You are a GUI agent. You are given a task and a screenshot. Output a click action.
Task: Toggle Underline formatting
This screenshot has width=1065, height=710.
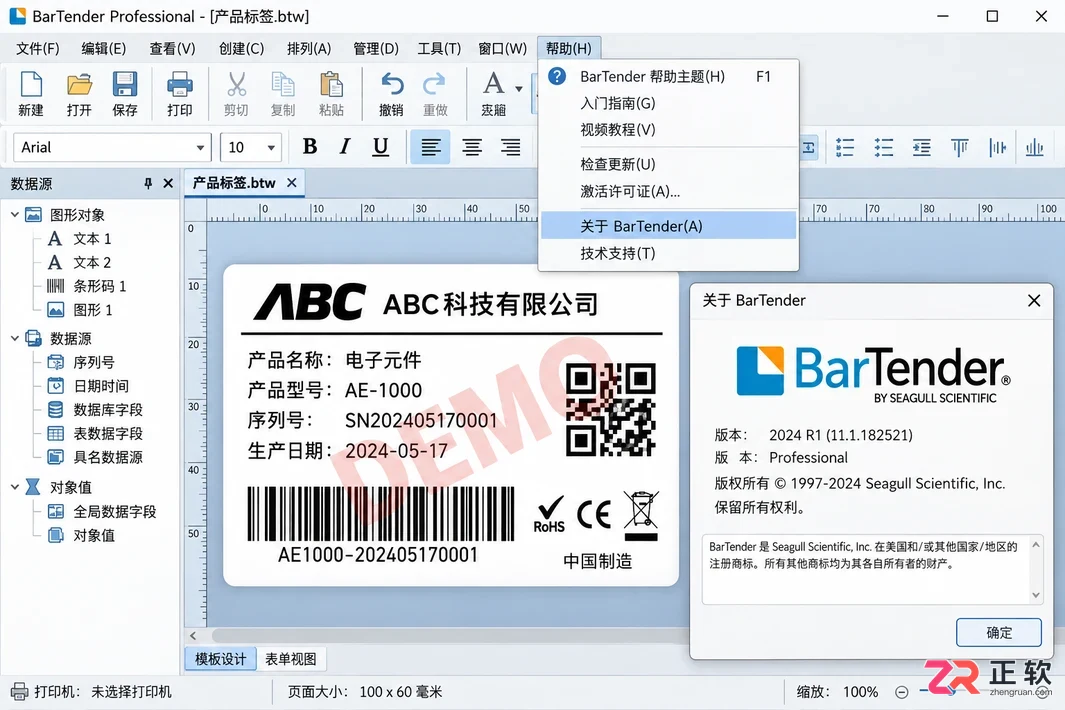(380, 147)
